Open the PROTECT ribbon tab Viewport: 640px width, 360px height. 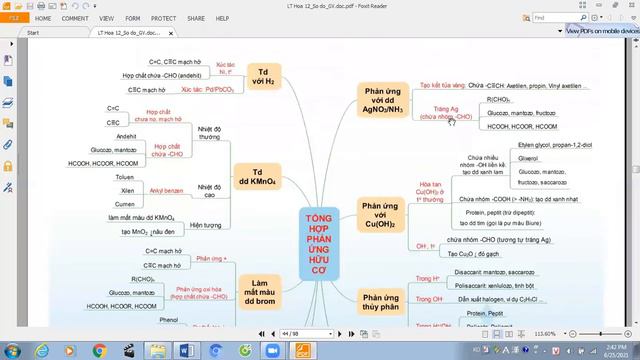click(163, 18)
